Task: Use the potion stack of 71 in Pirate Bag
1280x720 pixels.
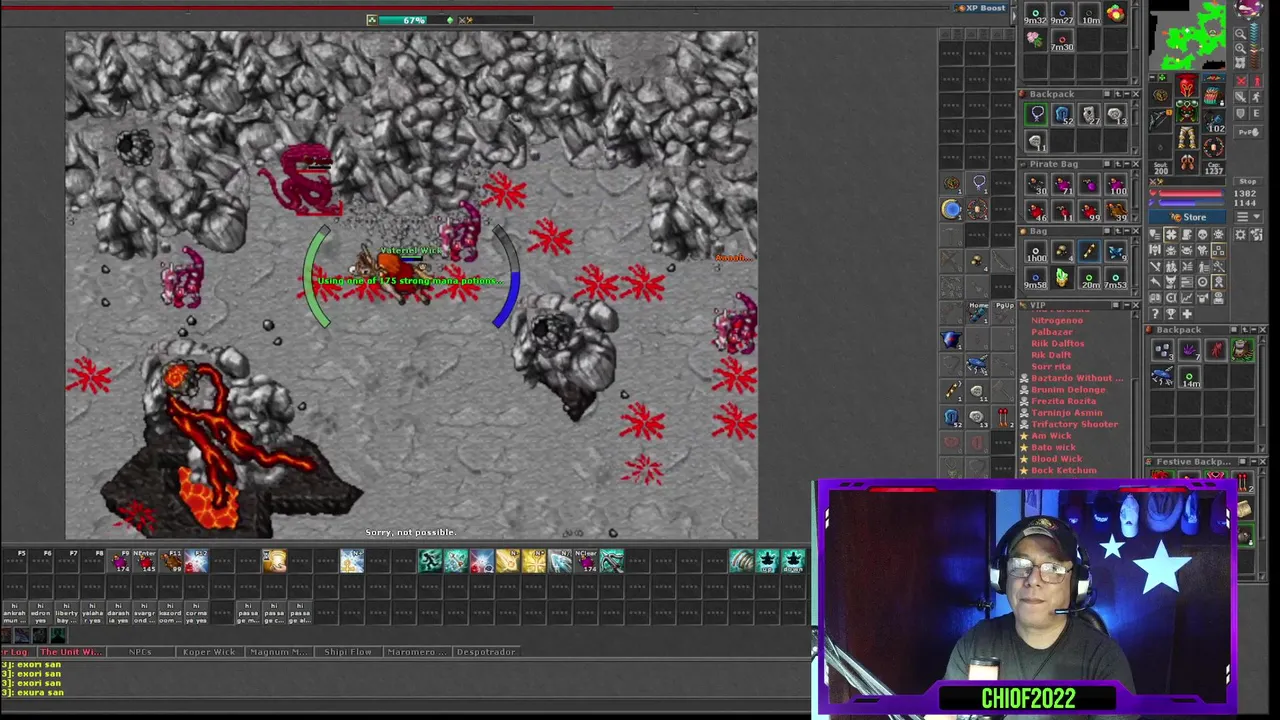Action: point(1063,185)
